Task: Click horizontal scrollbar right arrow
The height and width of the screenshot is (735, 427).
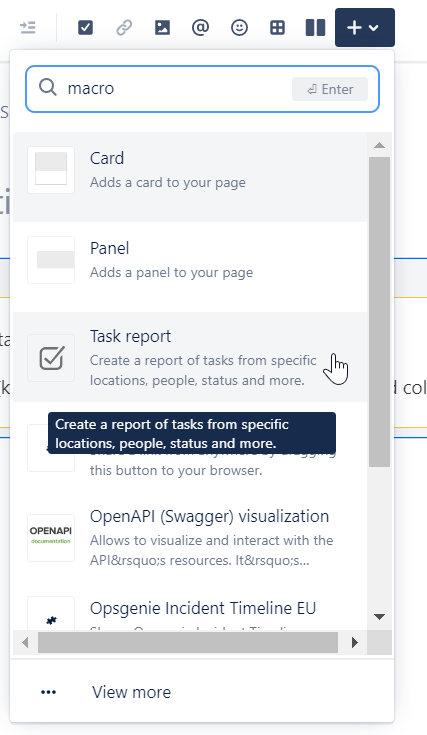Action: (355, 642)
